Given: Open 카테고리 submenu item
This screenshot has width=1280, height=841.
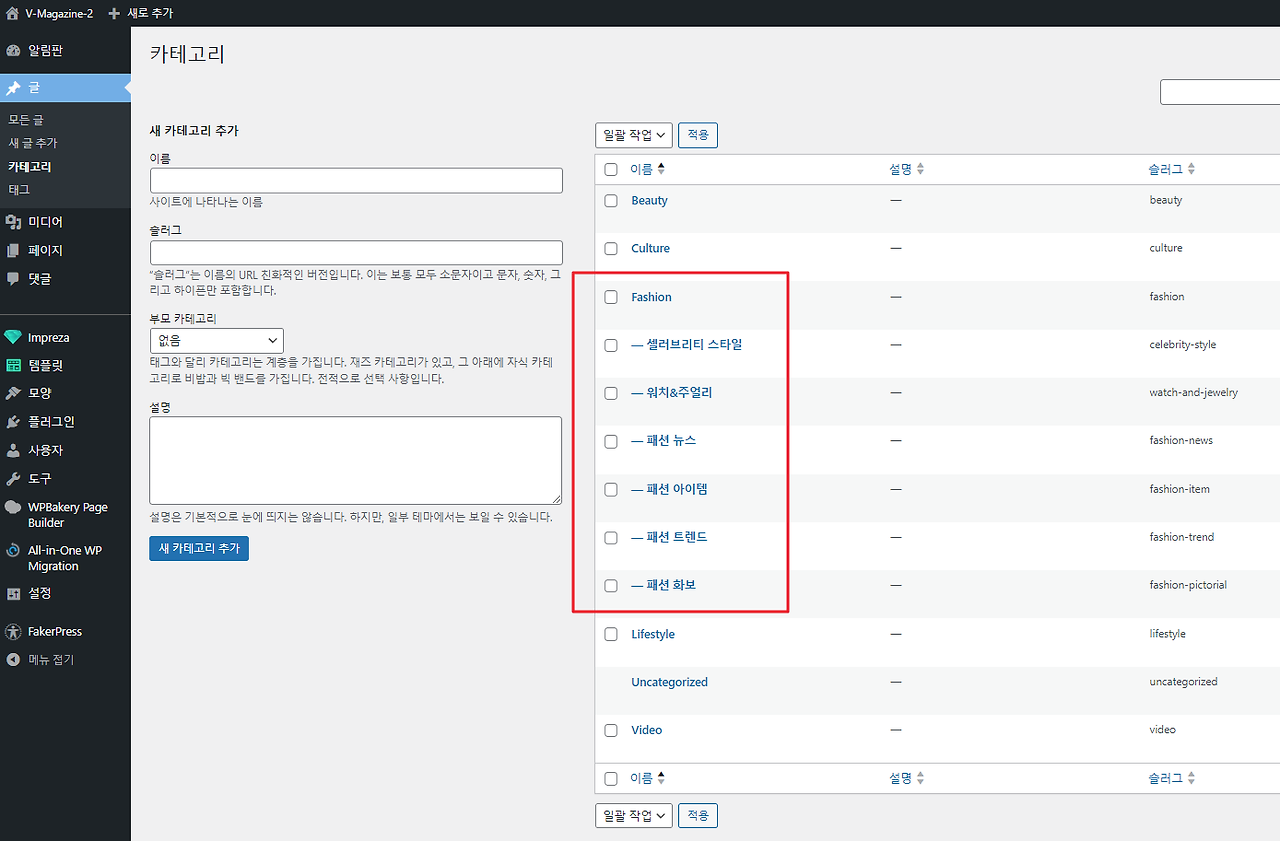Looking at the screenshot, I should 29,167.
